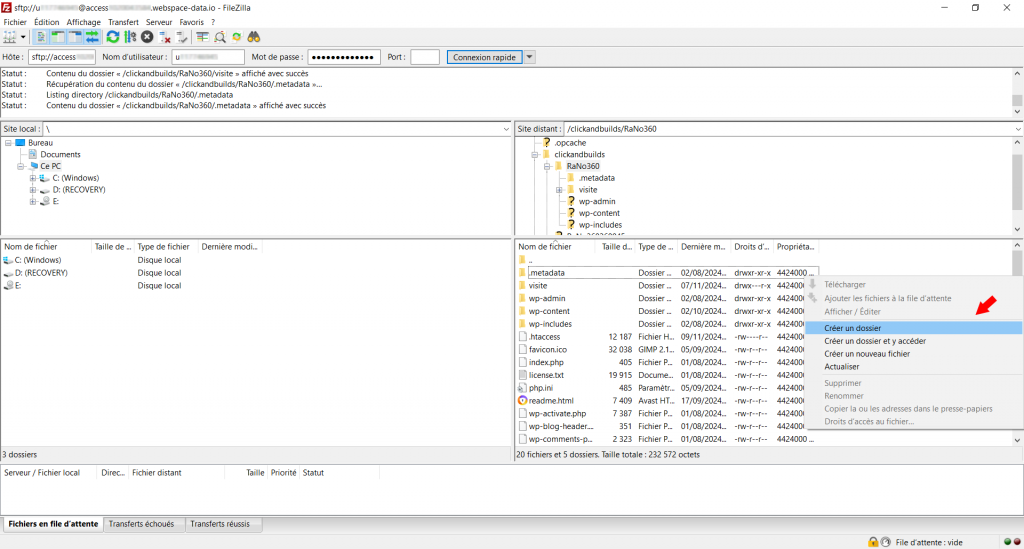The image size is (1024, 549).
Task: Open the Transfert menu
Action: [x=123, y=22]
